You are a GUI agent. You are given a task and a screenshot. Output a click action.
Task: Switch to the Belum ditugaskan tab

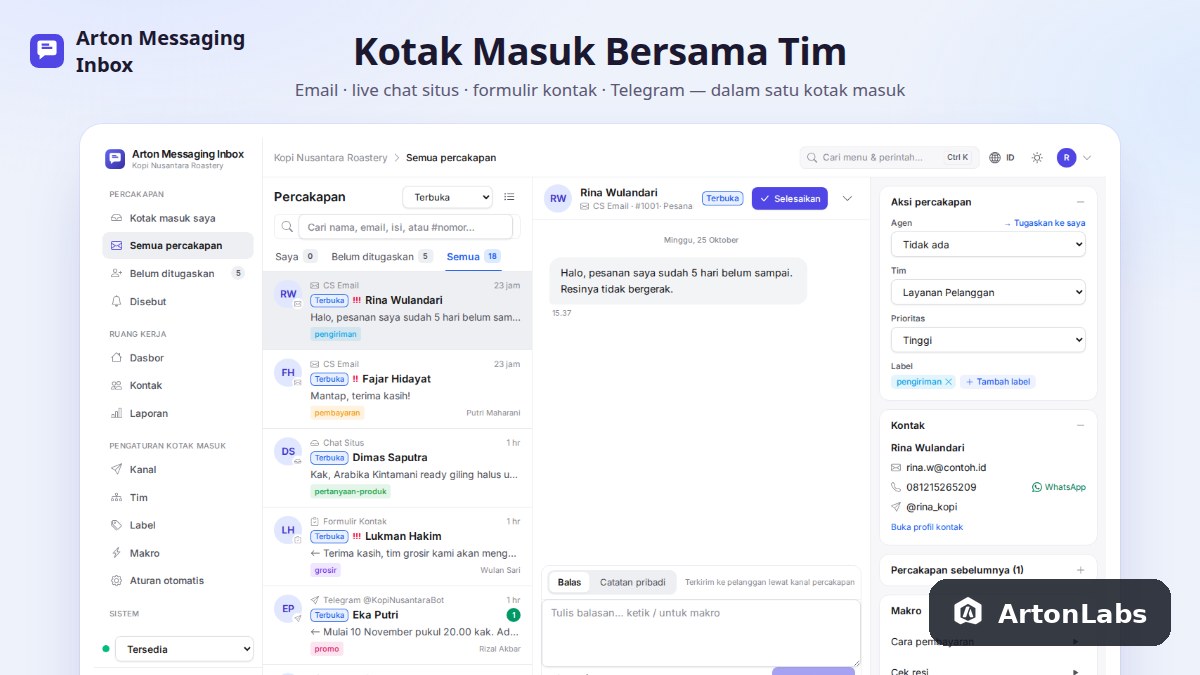click(x=382, y=257)
